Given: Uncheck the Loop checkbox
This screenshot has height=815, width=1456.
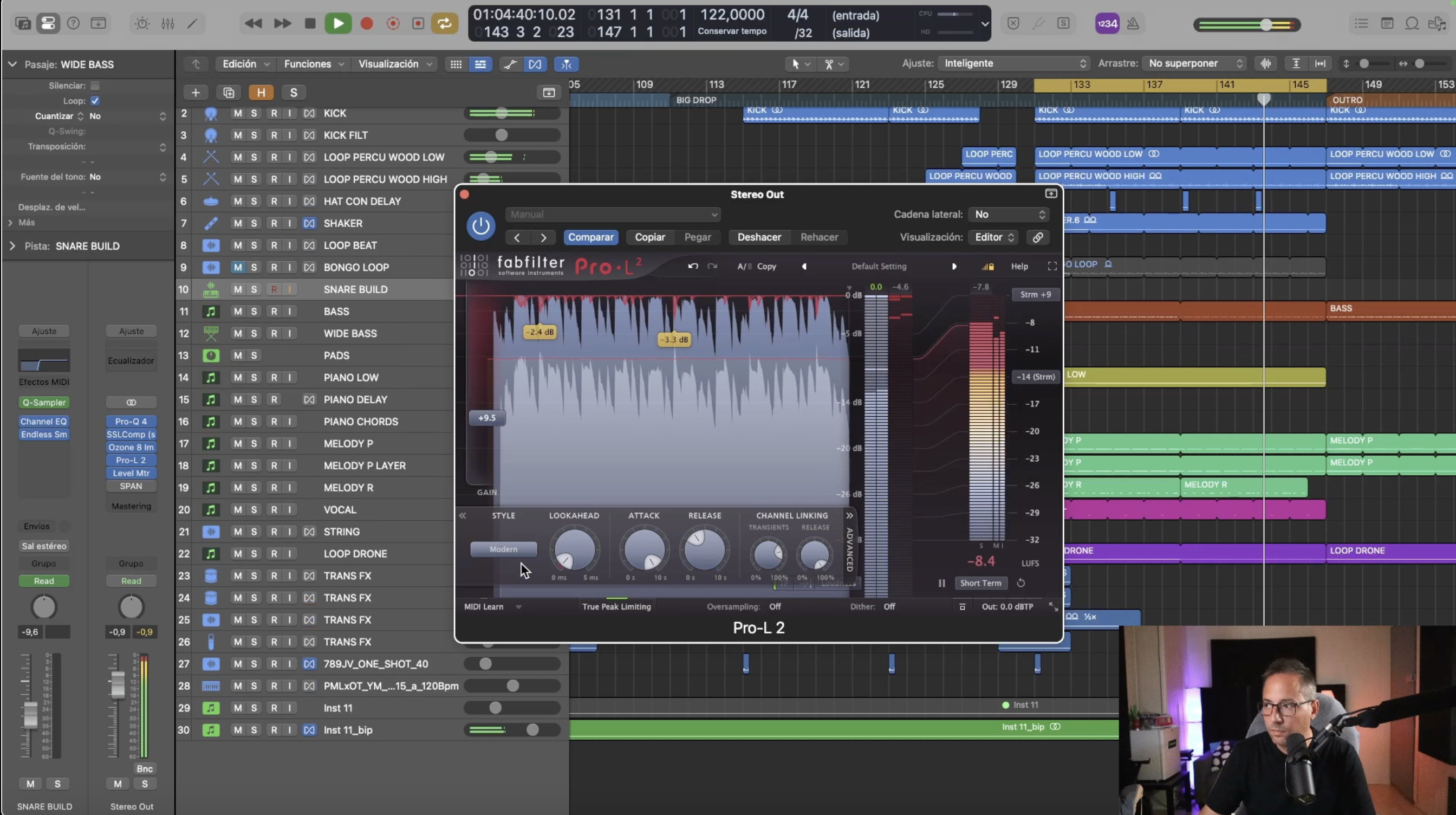Looking at the screenshot, I should 95,101.
